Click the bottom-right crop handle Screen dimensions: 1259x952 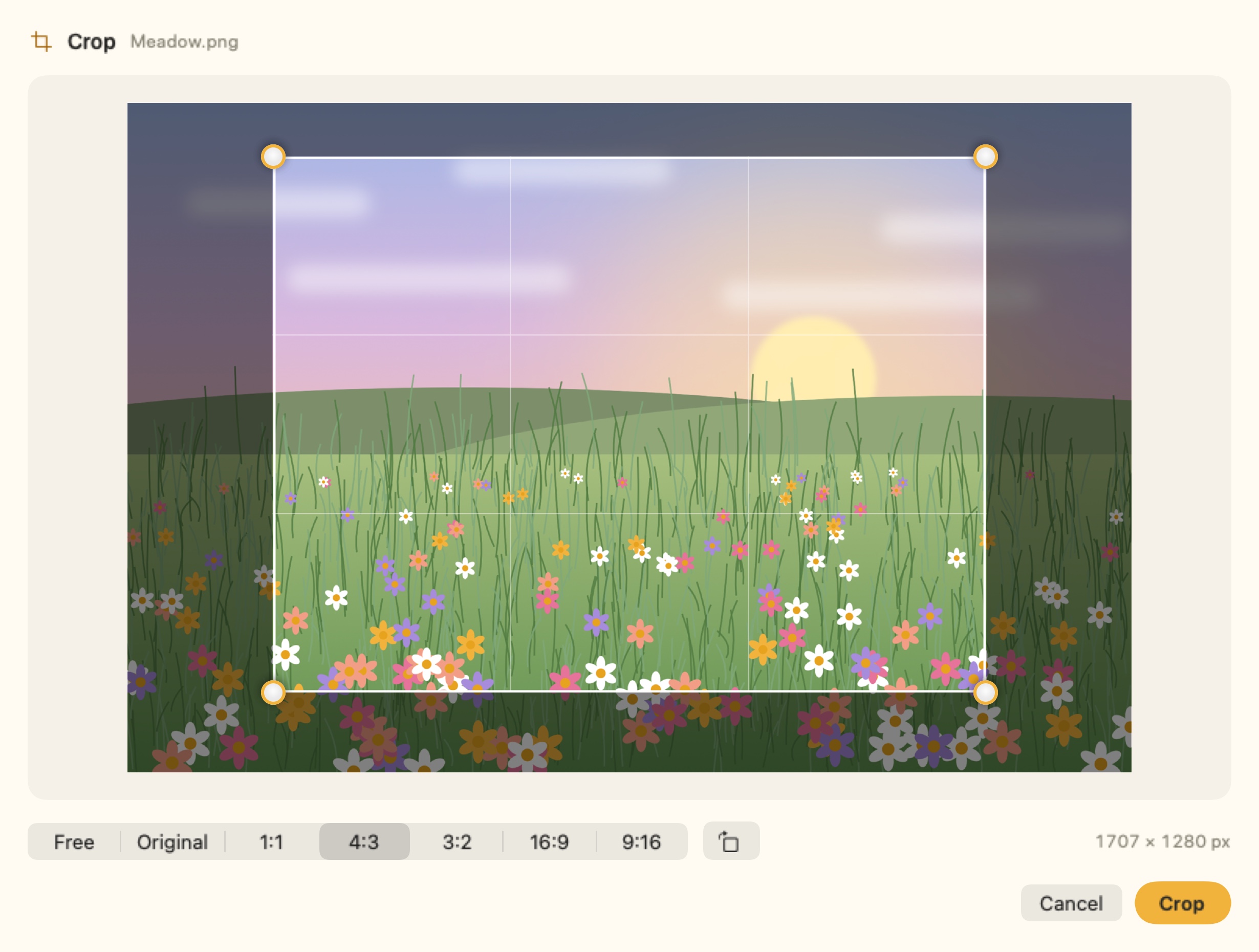coord(985,693)
